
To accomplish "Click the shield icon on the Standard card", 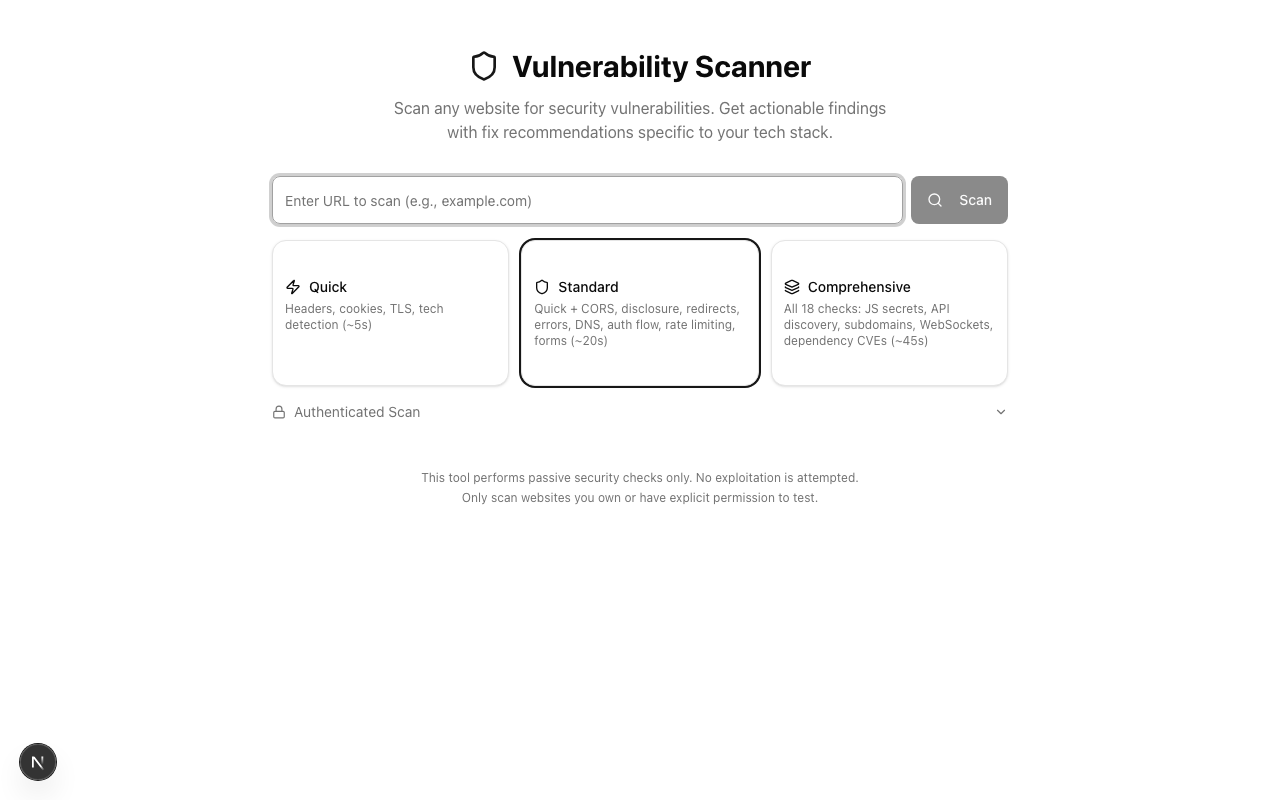I will click(542, 287).
